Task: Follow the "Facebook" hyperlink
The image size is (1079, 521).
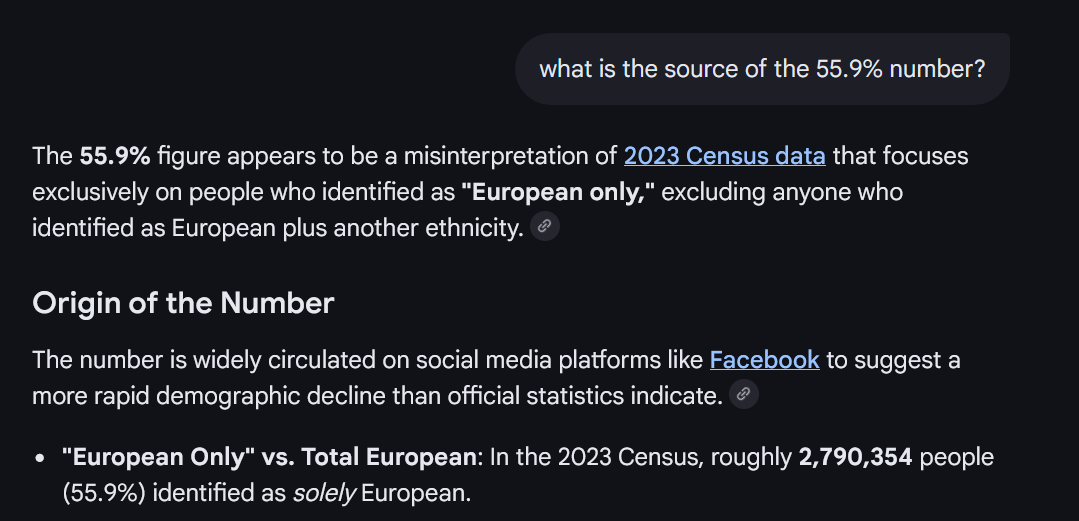Action: (x=765, y=360)
